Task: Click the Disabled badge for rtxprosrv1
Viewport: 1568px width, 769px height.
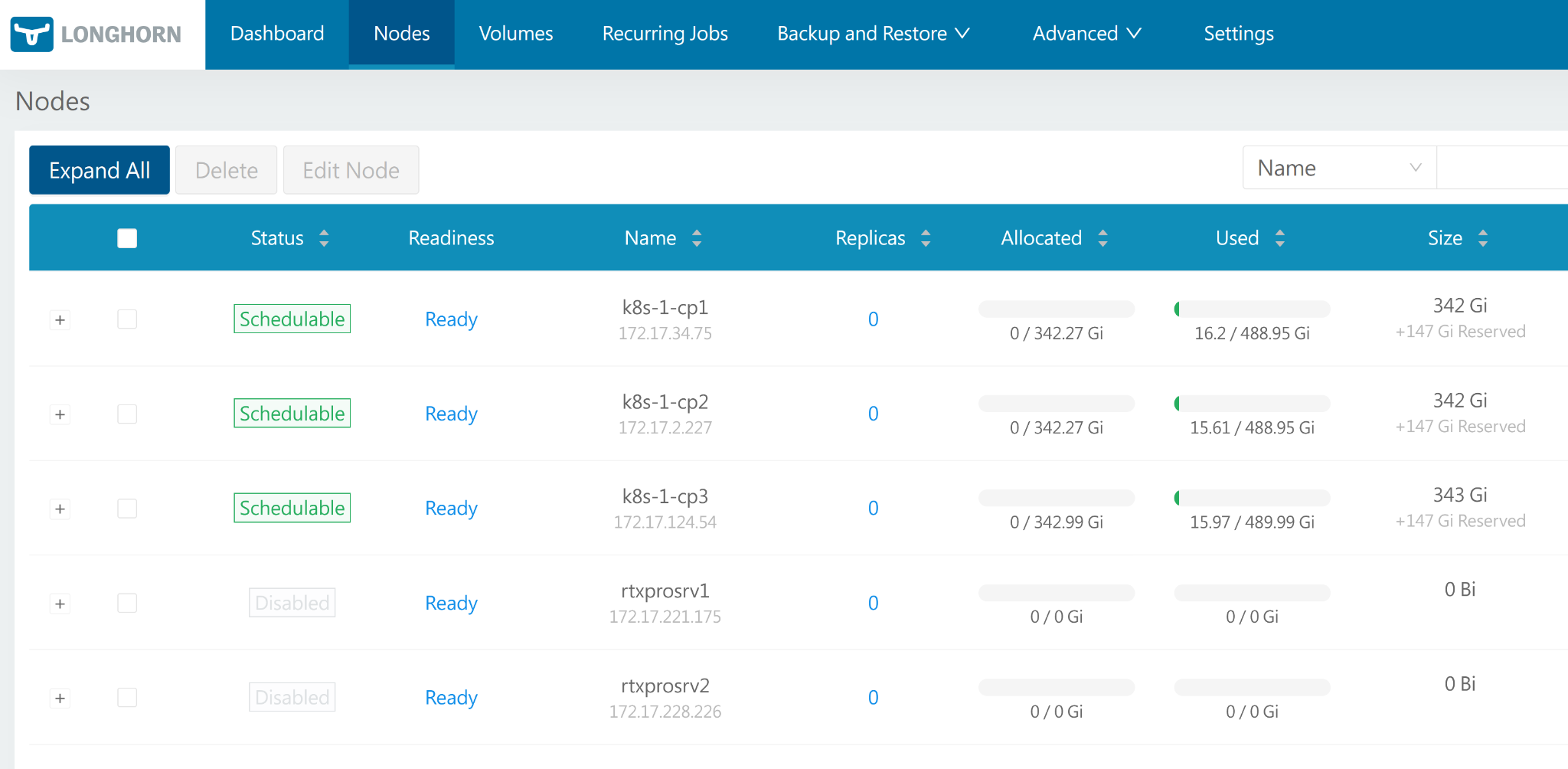Action: [x=292, y=603]
